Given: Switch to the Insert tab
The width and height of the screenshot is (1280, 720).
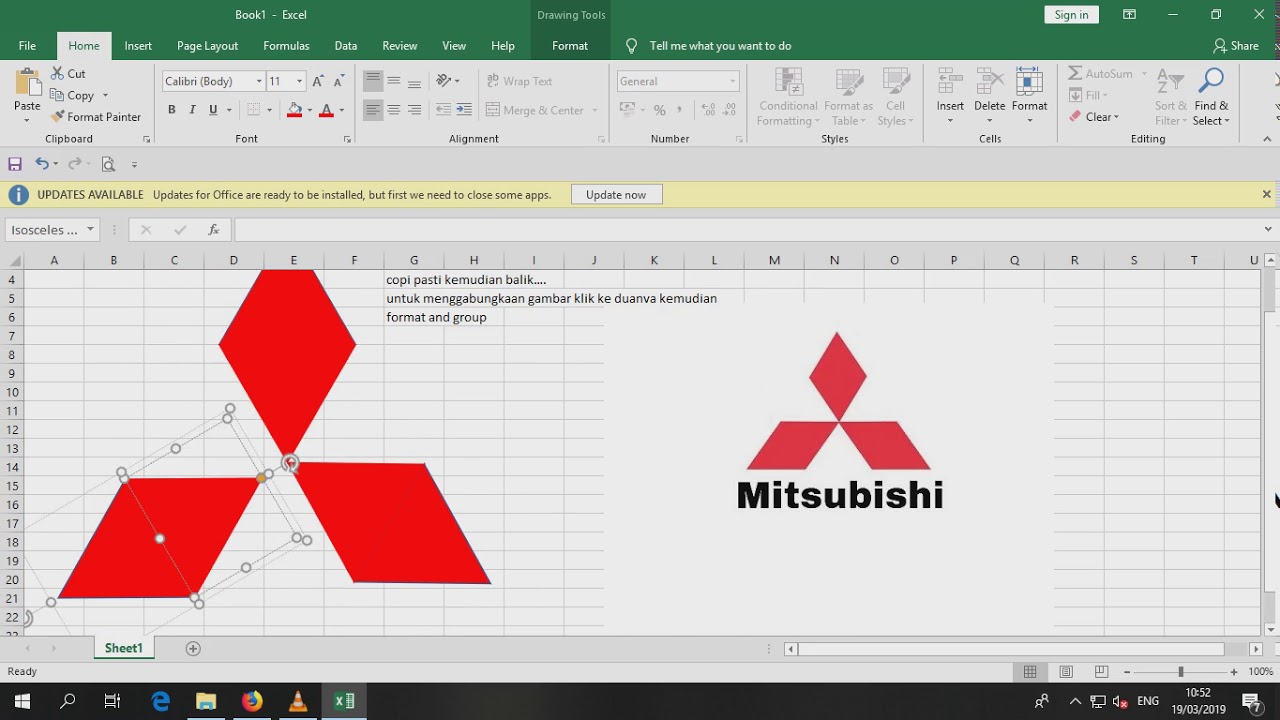Looking at the screenshot, I should [x=138, y=46].
